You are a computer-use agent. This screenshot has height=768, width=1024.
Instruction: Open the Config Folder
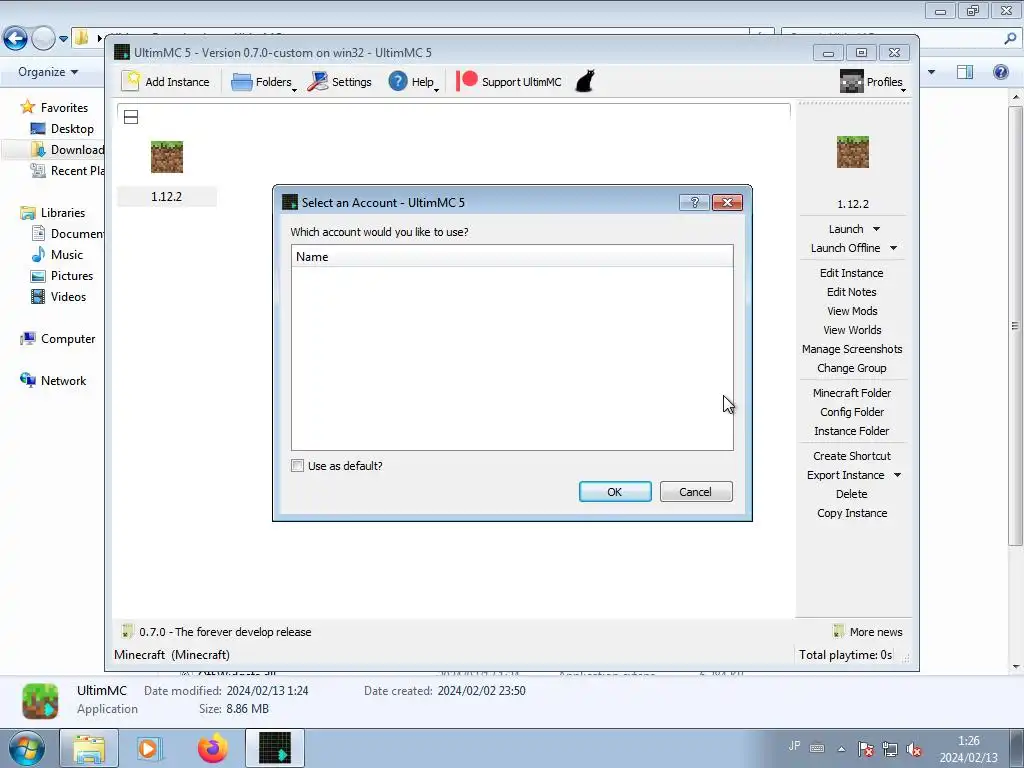pyautogui.click(x=852, y=412)
